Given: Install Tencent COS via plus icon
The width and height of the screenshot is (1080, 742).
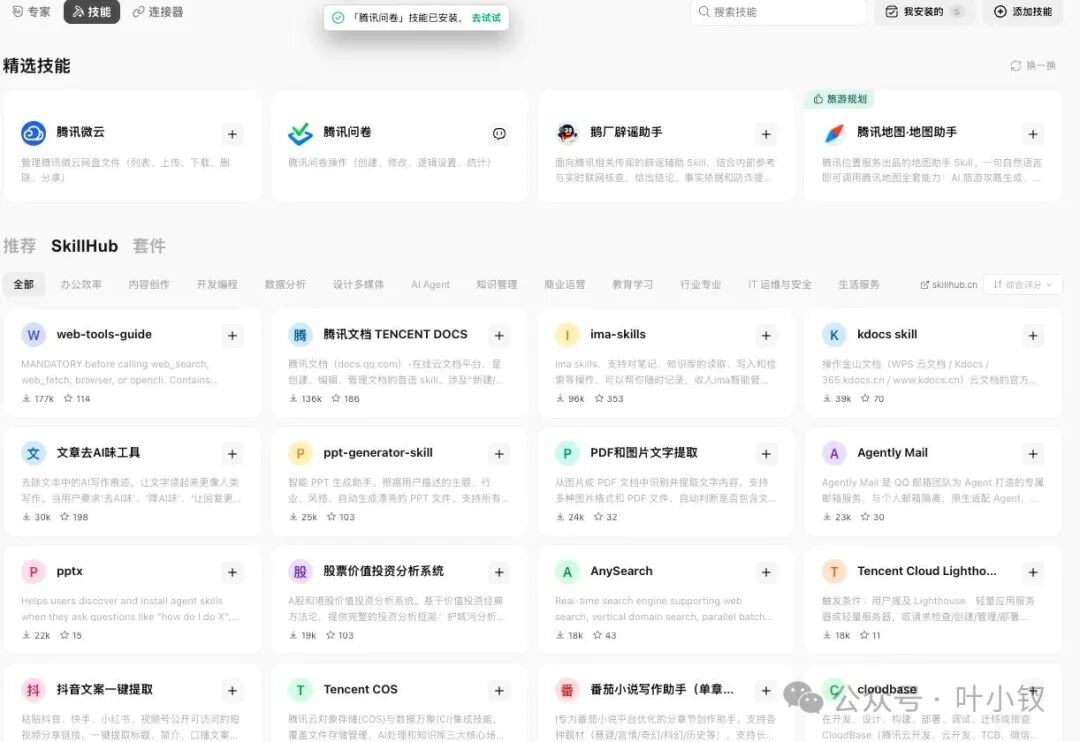Looking at the screenshot, I should point(499,690).
